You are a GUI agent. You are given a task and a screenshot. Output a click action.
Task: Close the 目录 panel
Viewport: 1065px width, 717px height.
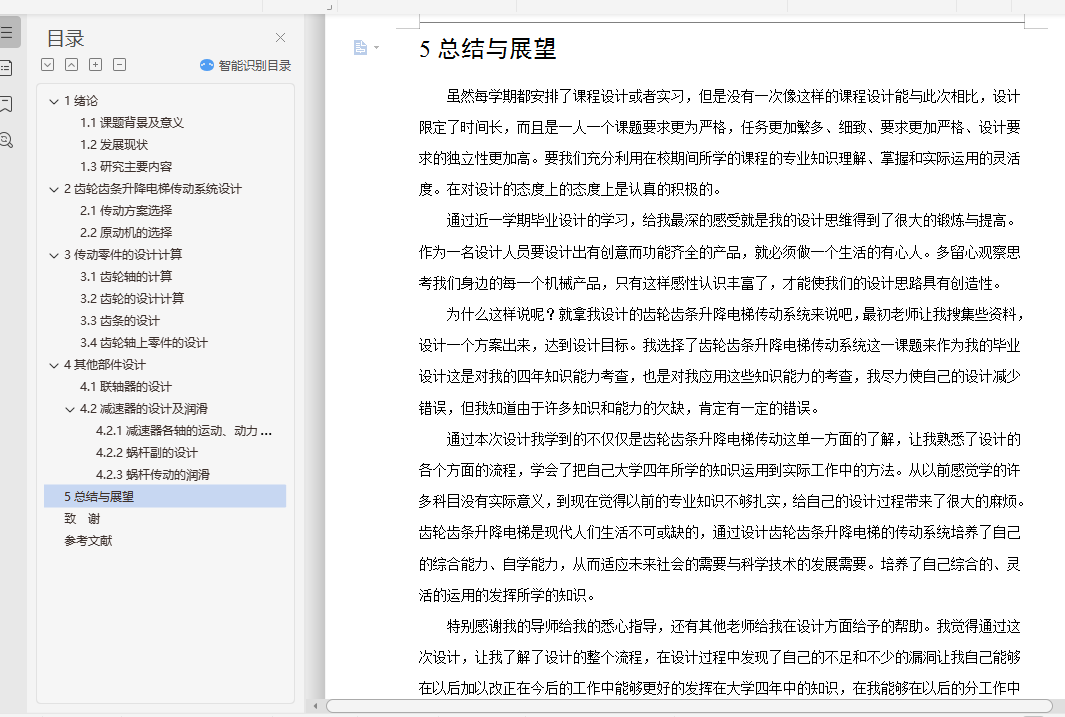(281, 37)
